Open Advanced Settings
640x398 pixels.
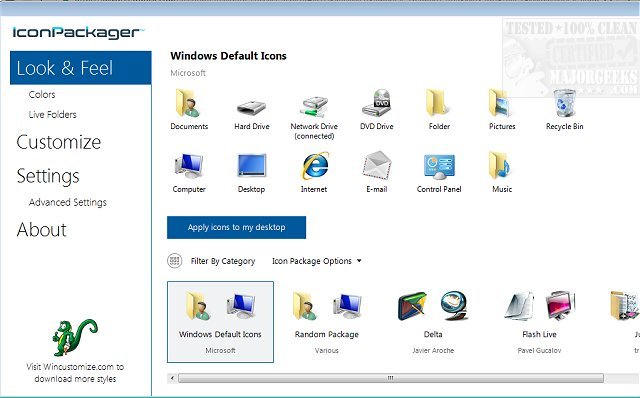point(68,202)
